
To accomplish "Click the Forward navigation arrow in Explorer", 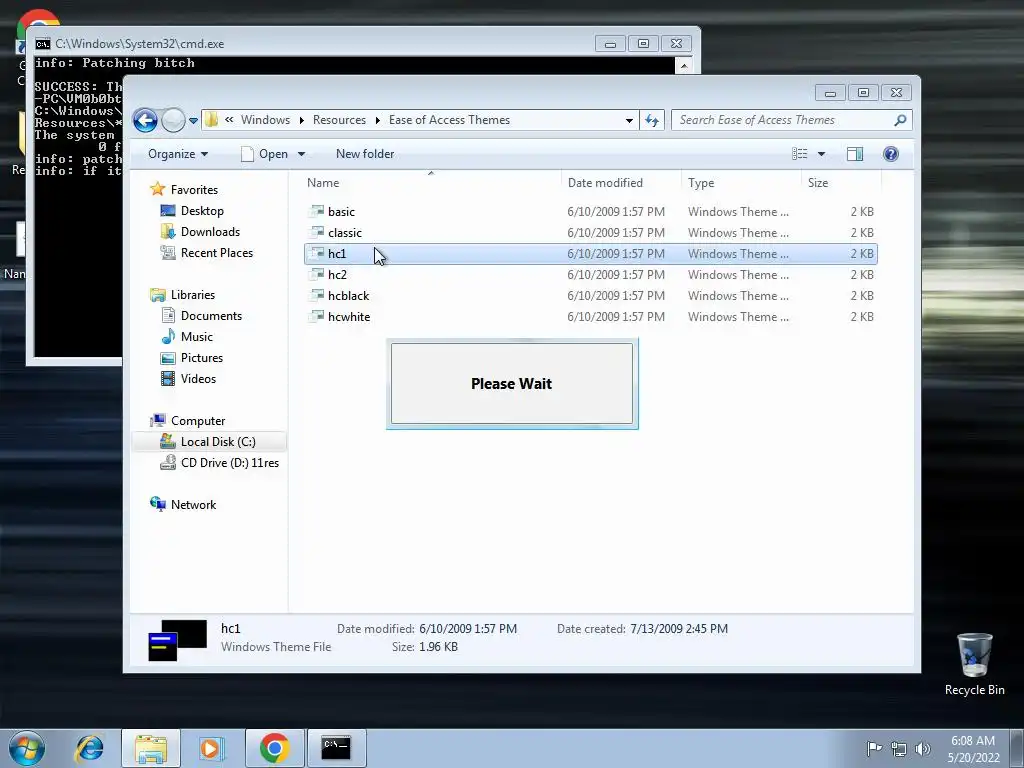I will click(173, 120).
